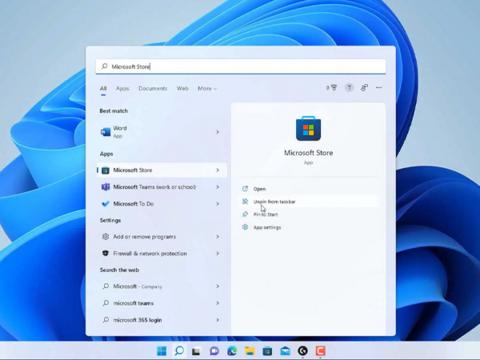Select Microsoft To Do result

point(162,204)
